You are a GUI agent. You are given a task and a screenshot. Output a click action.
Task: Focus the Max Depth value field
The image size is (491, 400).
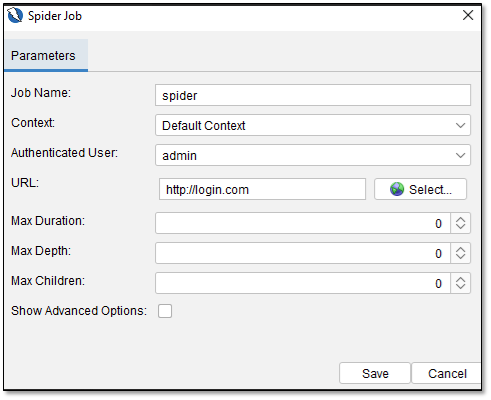(303, 253)
